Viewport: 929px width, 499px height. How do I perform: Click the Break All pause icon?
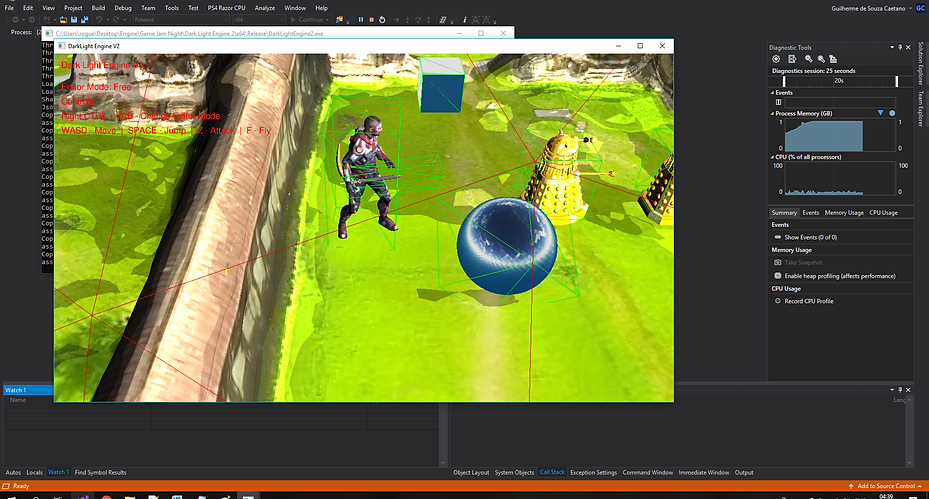click(360, 20)
